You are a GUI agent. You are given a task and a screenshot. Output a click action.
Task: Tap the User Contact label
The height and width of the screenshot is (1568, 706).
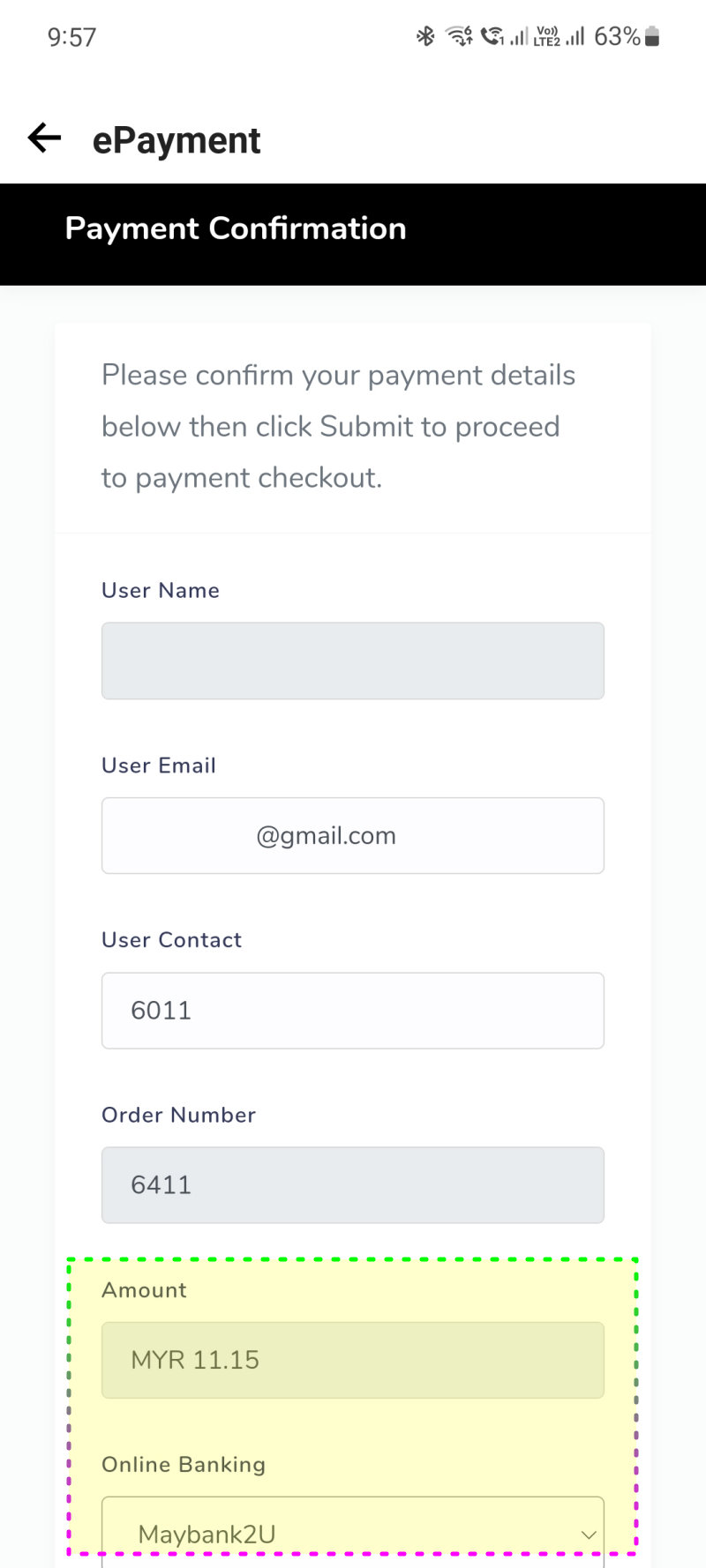pyautogui.click(x=171, y=940)
